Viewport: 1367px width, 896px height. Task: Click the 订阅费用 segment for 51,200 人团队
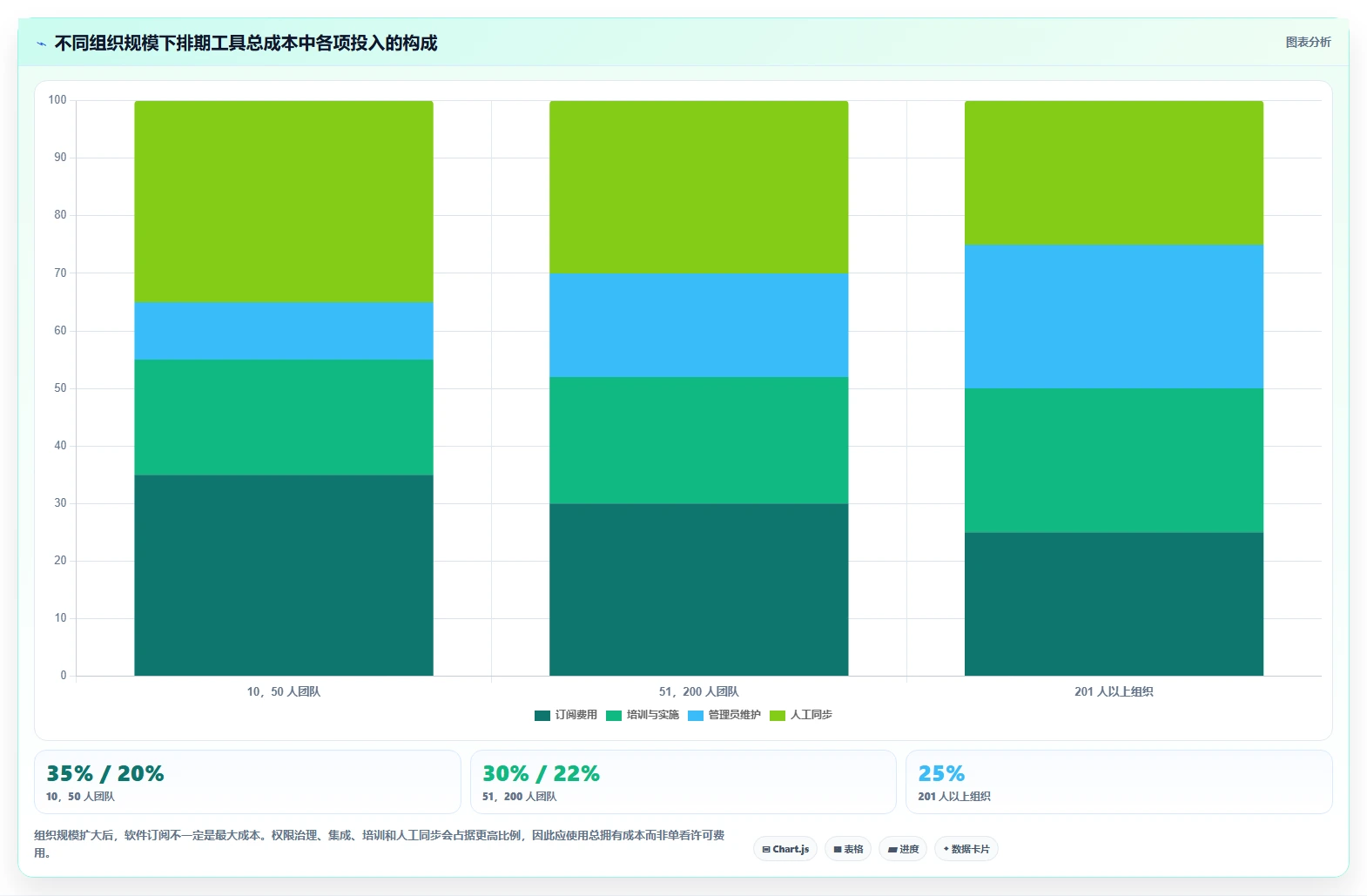(699, 589)
